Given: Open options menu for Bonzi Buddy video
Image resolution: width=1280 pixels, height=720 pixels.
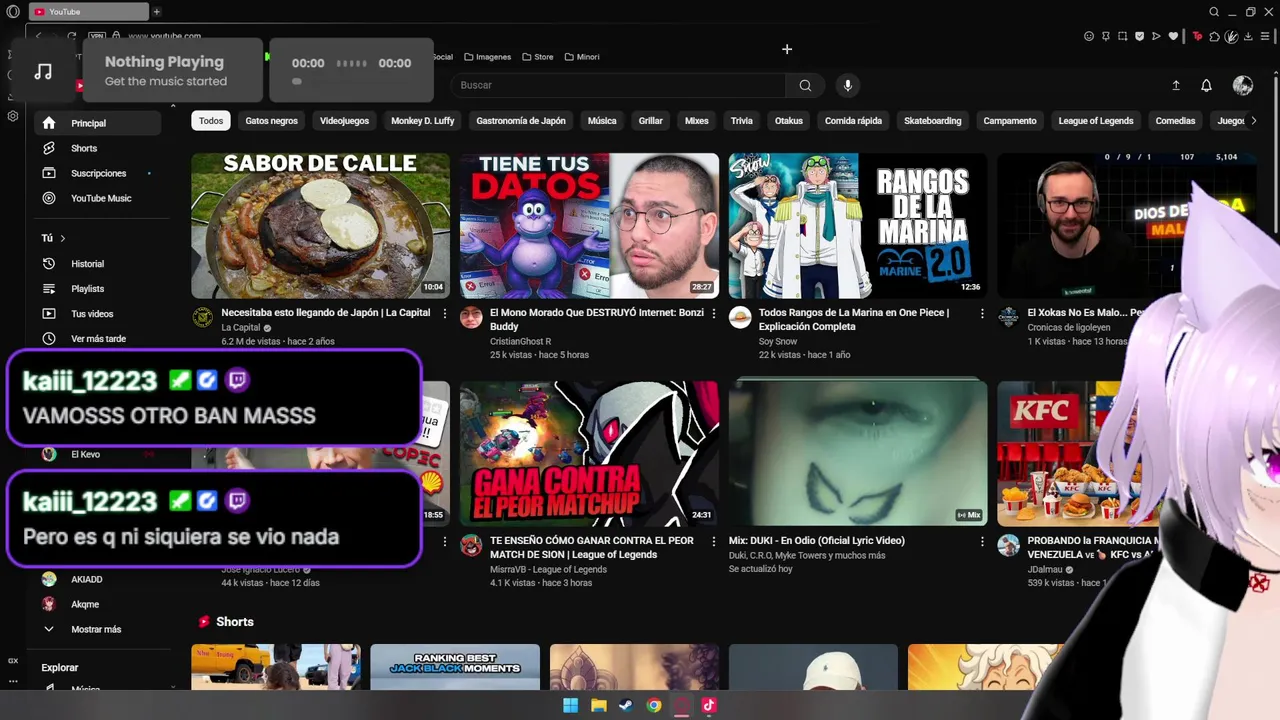Looking at the screenshot, I should [713, 313].
